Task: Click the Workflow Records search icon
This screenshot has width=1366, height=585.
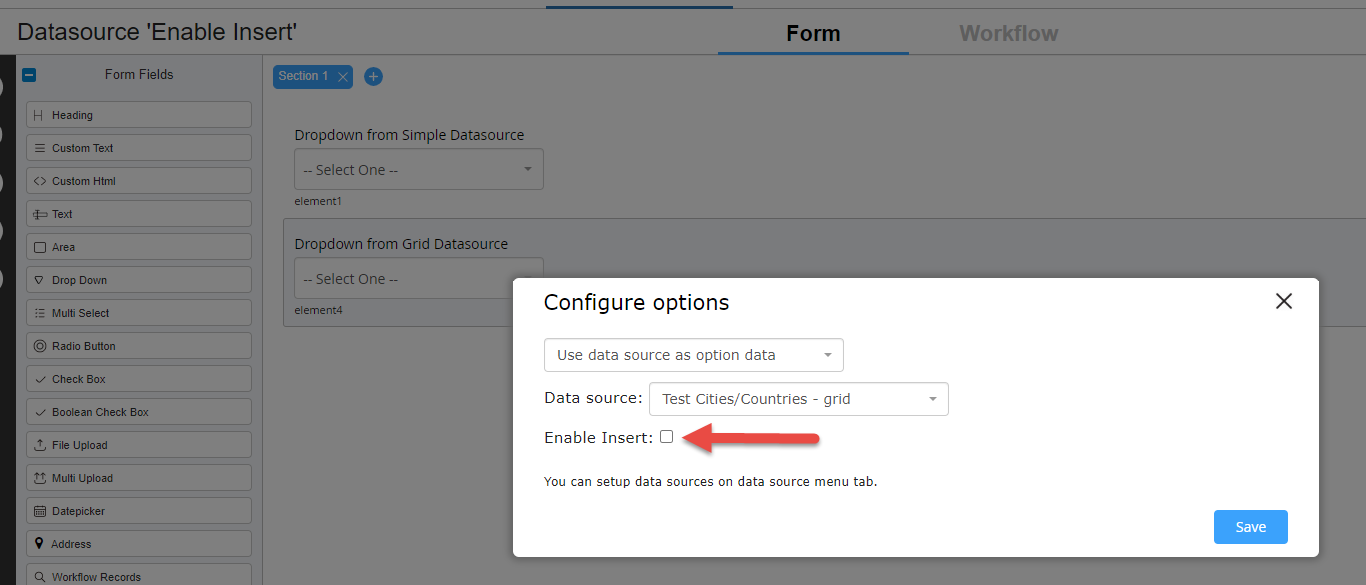Action: point(39,577)
